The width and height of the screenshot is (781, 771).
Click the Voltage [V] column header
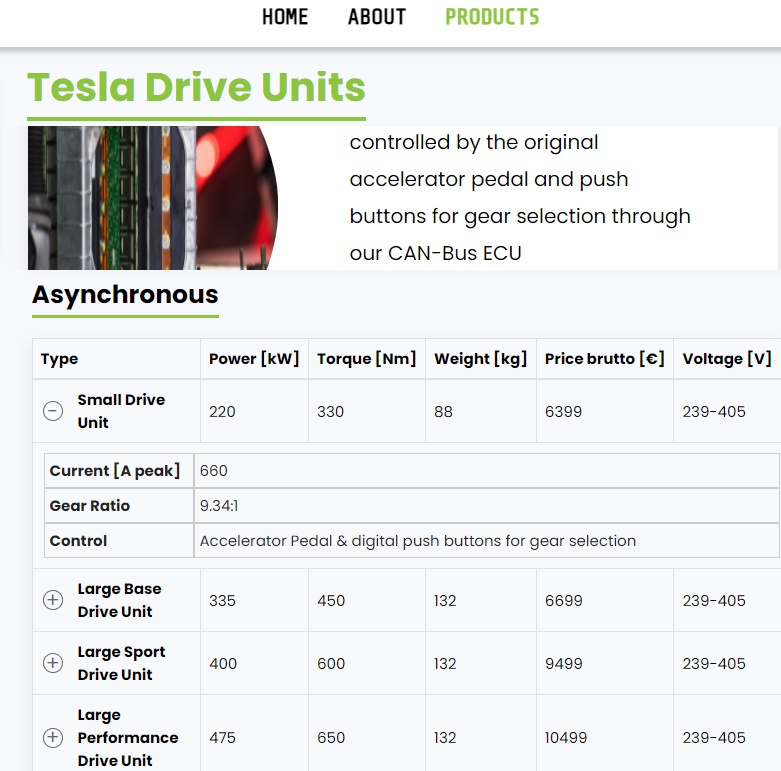727,359
